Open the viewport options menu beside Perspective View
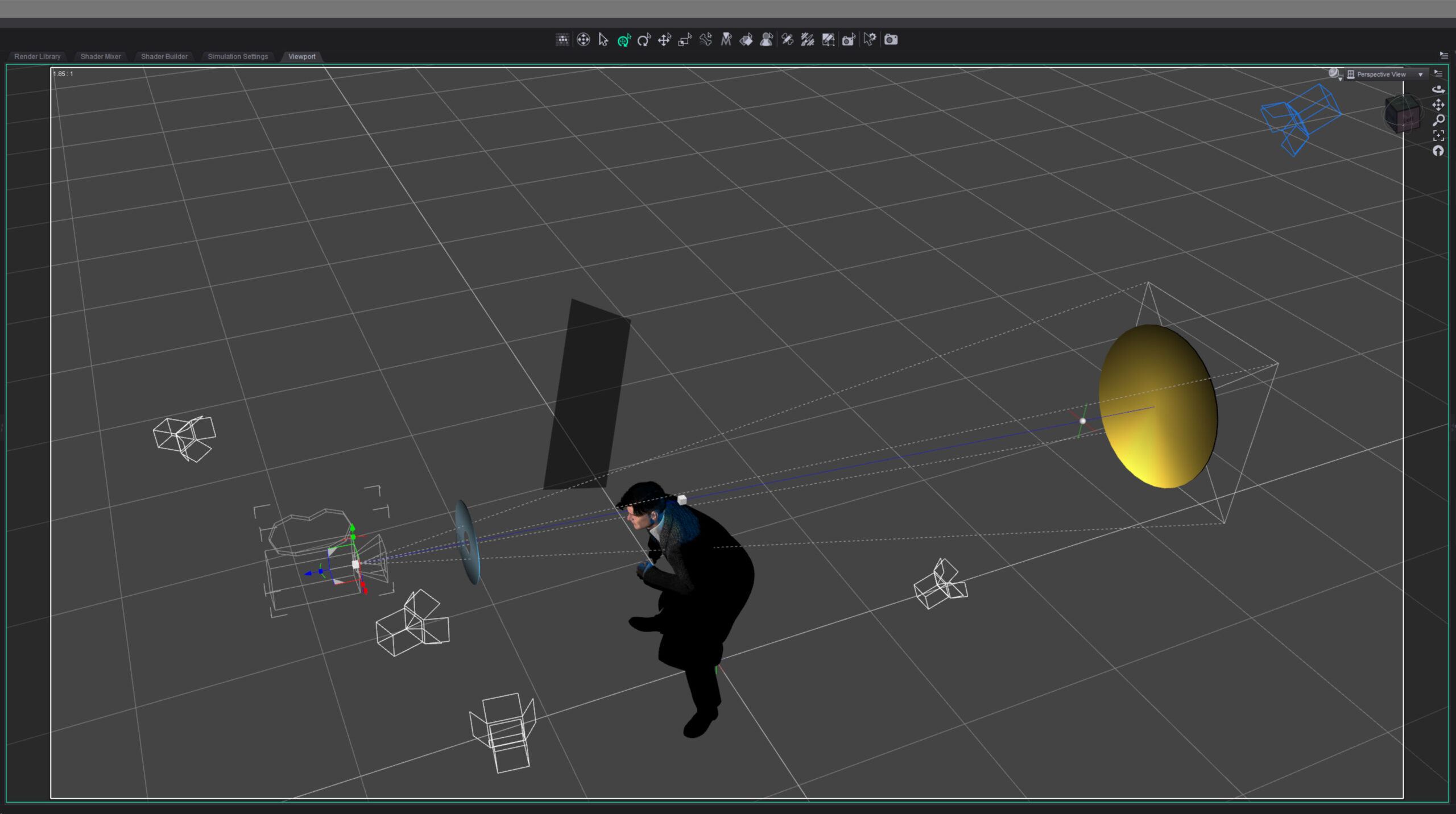The width and height of the screenshot is (1456, 814). [1438, 74]
